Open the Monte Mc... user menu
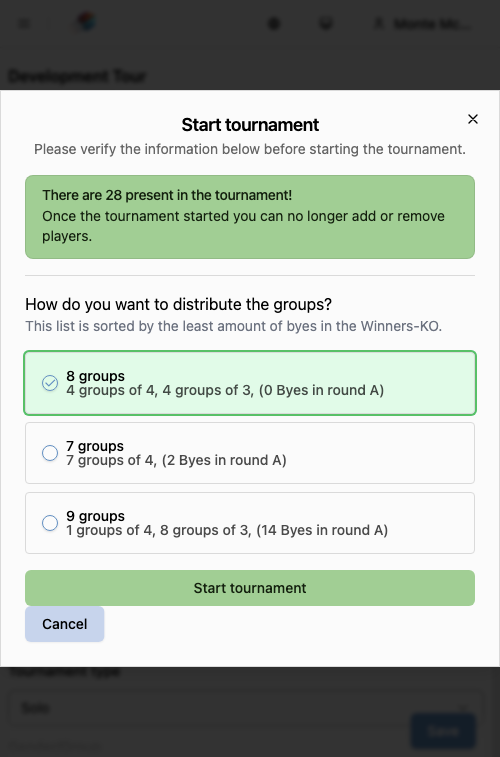 click(x=424, y=23)
